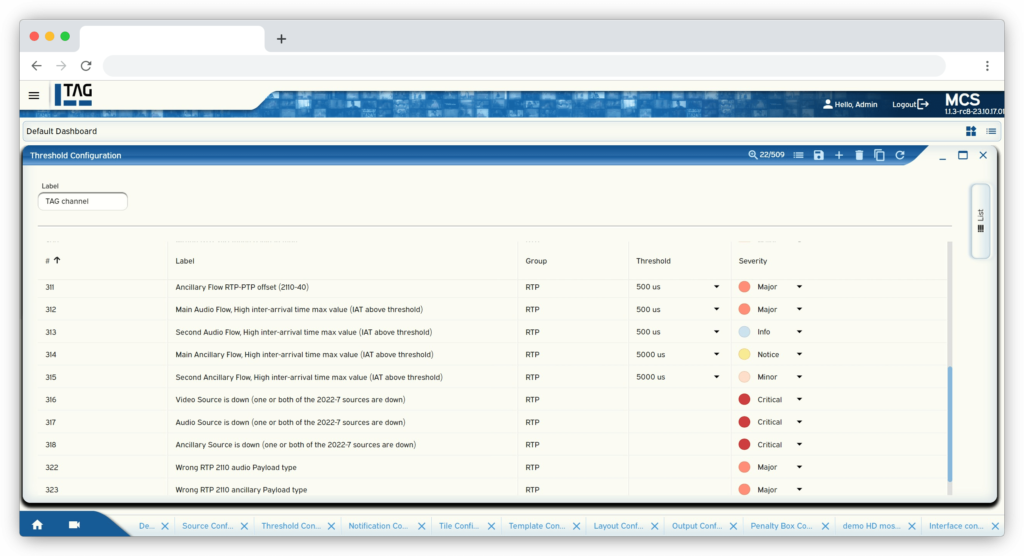
Task: Click Notice severity color dot, row 314
Action: coord(744,354)
